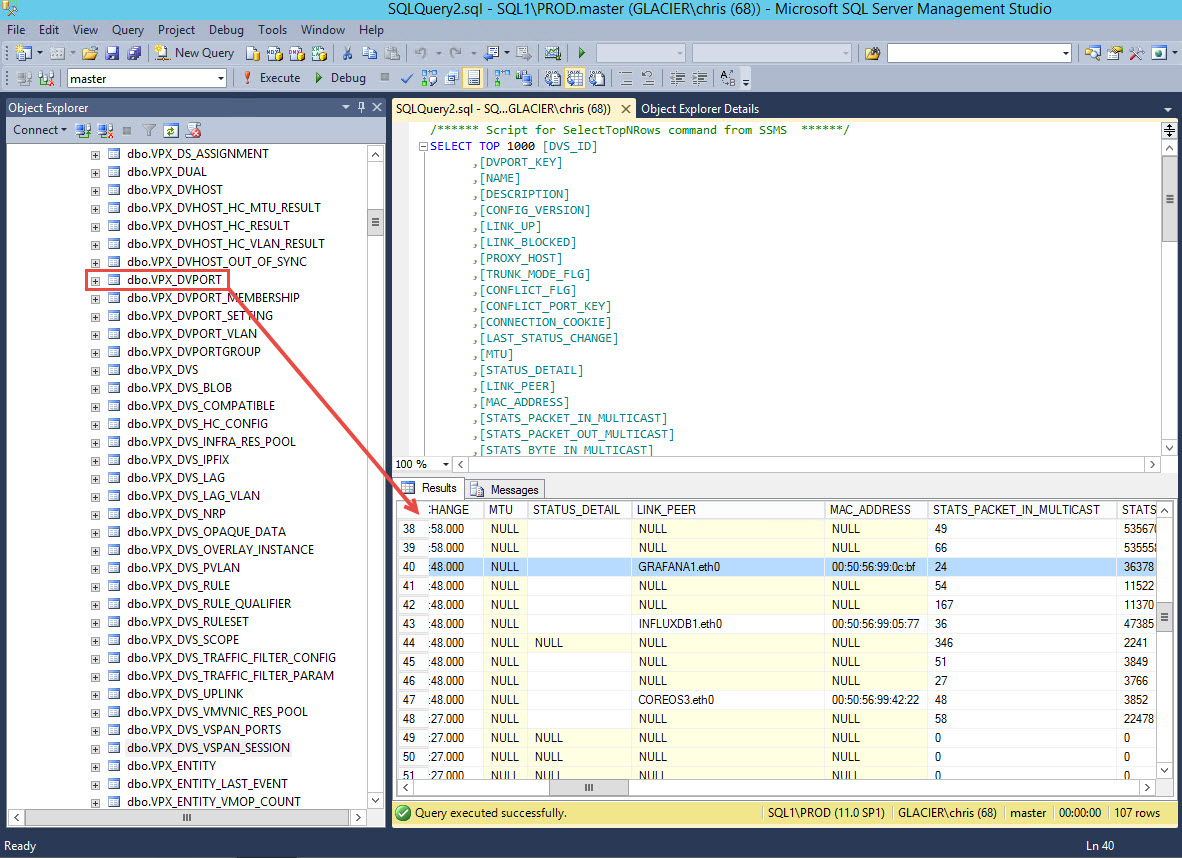Image resolution: width=1182 pixels, height=858 pixels.
Task: Click the Open File folder icon
Action: tap(90, 53)
